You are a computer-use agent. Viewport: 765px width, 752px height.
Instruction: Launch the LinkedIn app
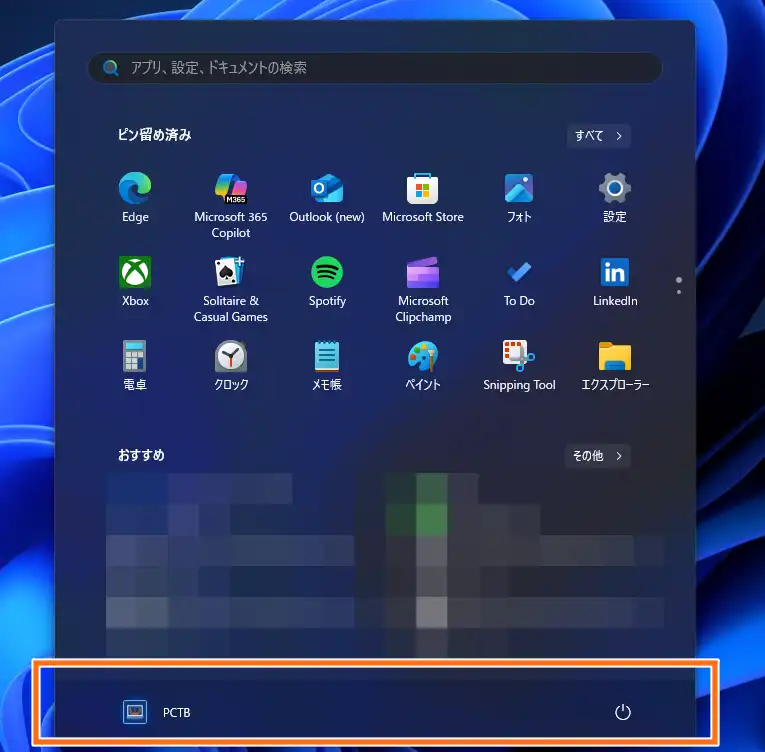click(x=615, y=282)
